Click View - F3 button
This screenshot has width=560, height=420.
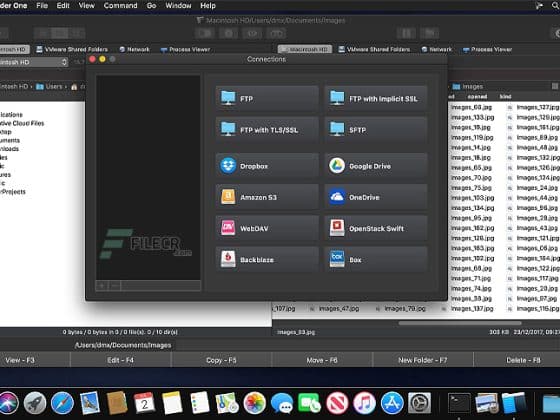click(35, 360)
